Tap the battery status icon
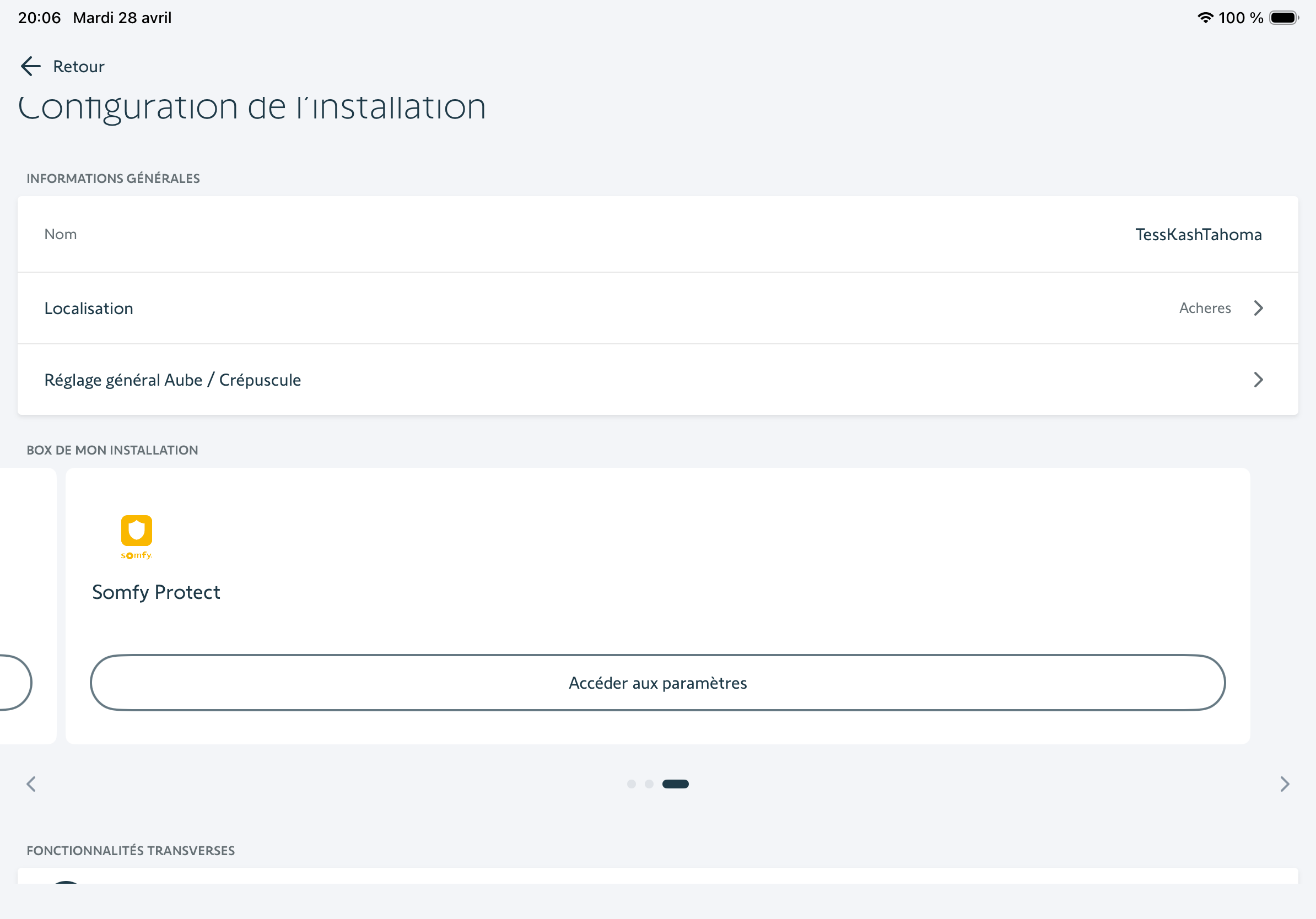This screenshot has height=919, width=1316. (x=1283, y=18)
